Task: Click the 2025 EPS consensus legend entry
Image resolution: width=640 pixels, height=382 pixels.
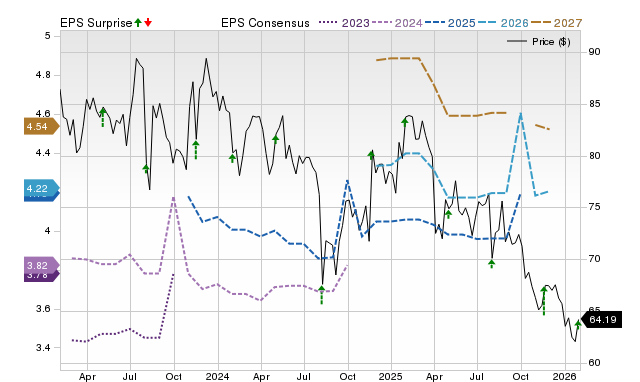Action: (450, 23)
